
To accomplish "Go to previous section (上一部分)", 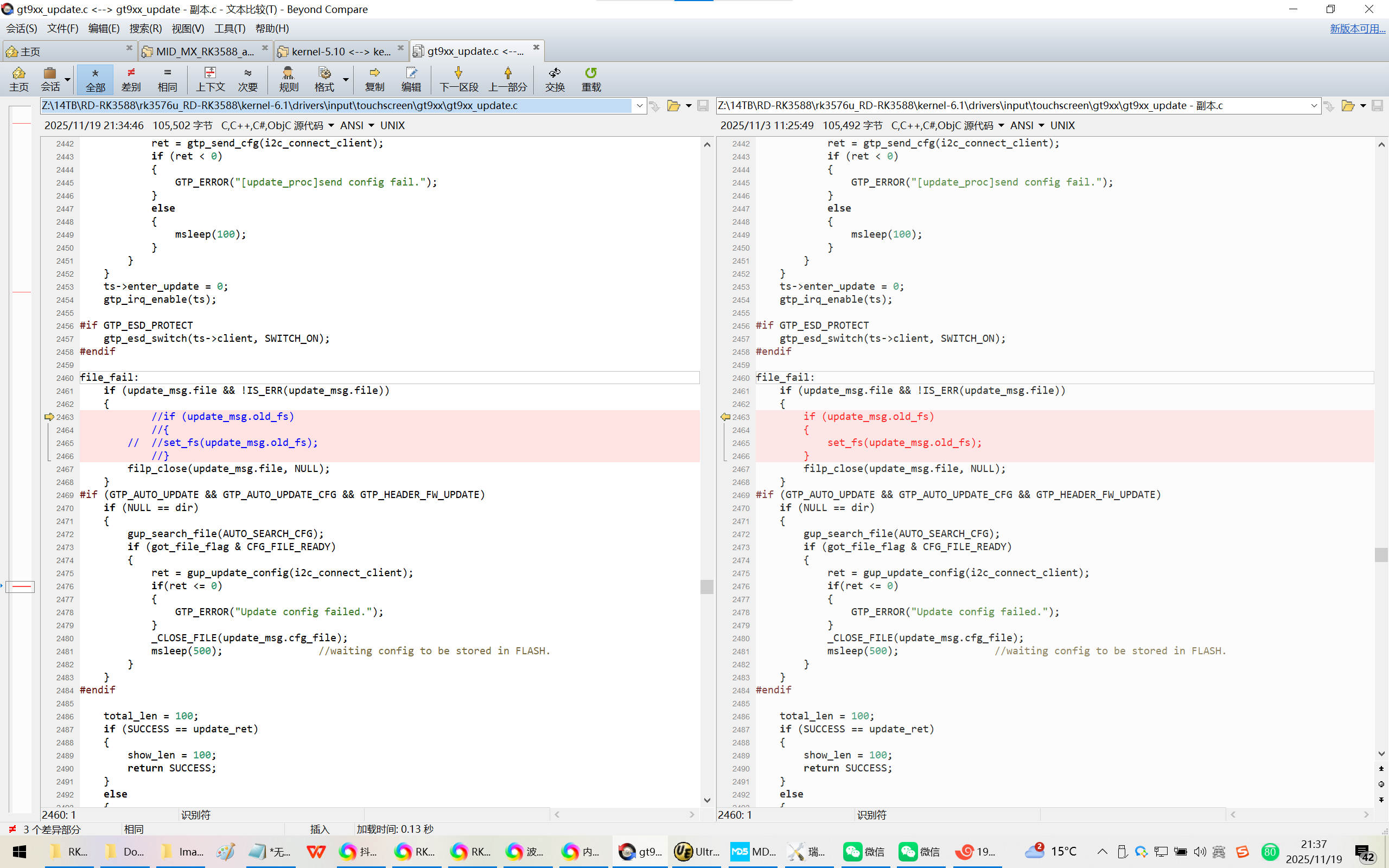I will 507,79.
